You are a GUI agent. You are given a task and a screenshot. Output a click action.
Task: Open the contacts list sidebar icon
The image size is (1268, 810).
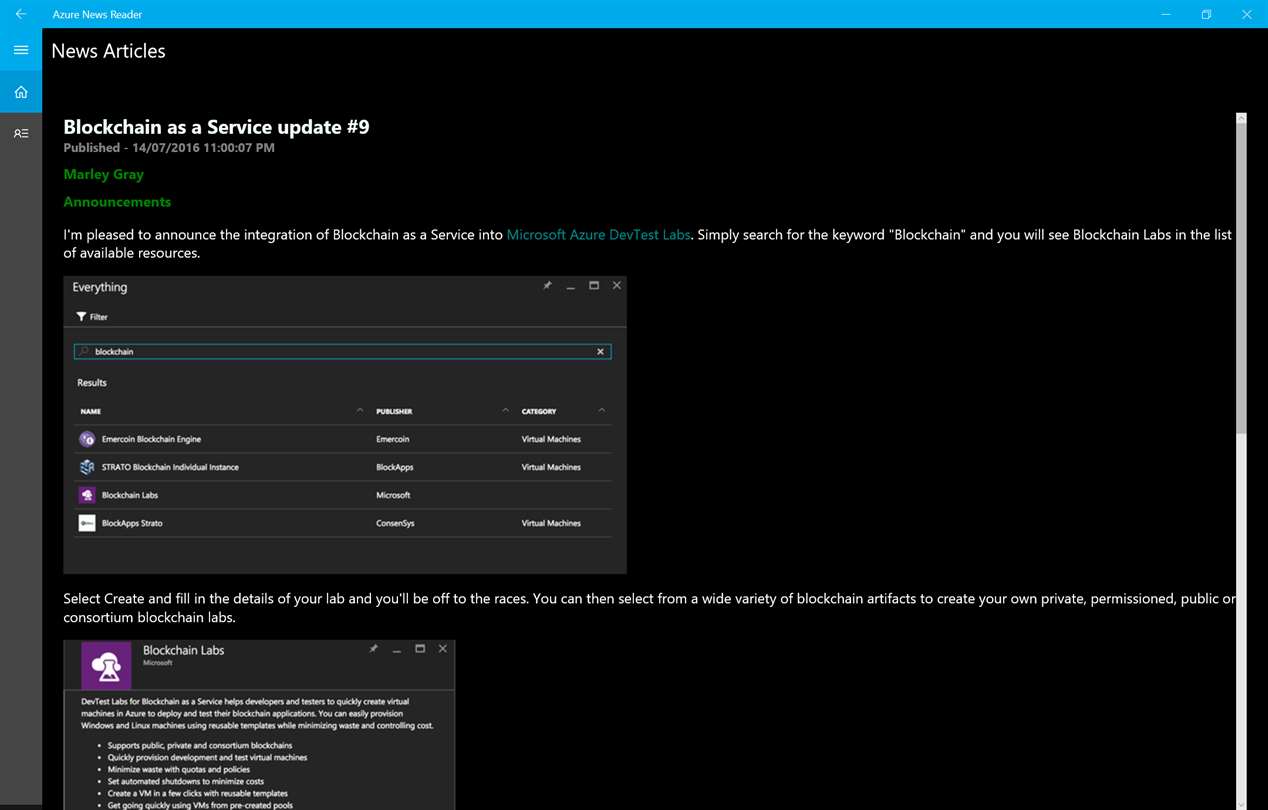pyautogui.click(x=21, y=133)
